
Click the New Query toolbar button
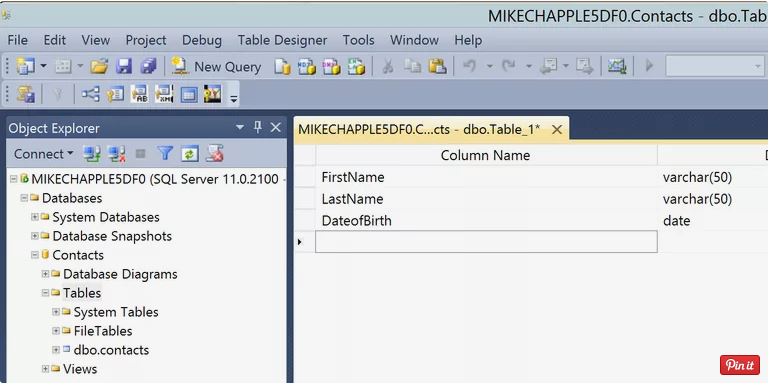tap(216, 67)
